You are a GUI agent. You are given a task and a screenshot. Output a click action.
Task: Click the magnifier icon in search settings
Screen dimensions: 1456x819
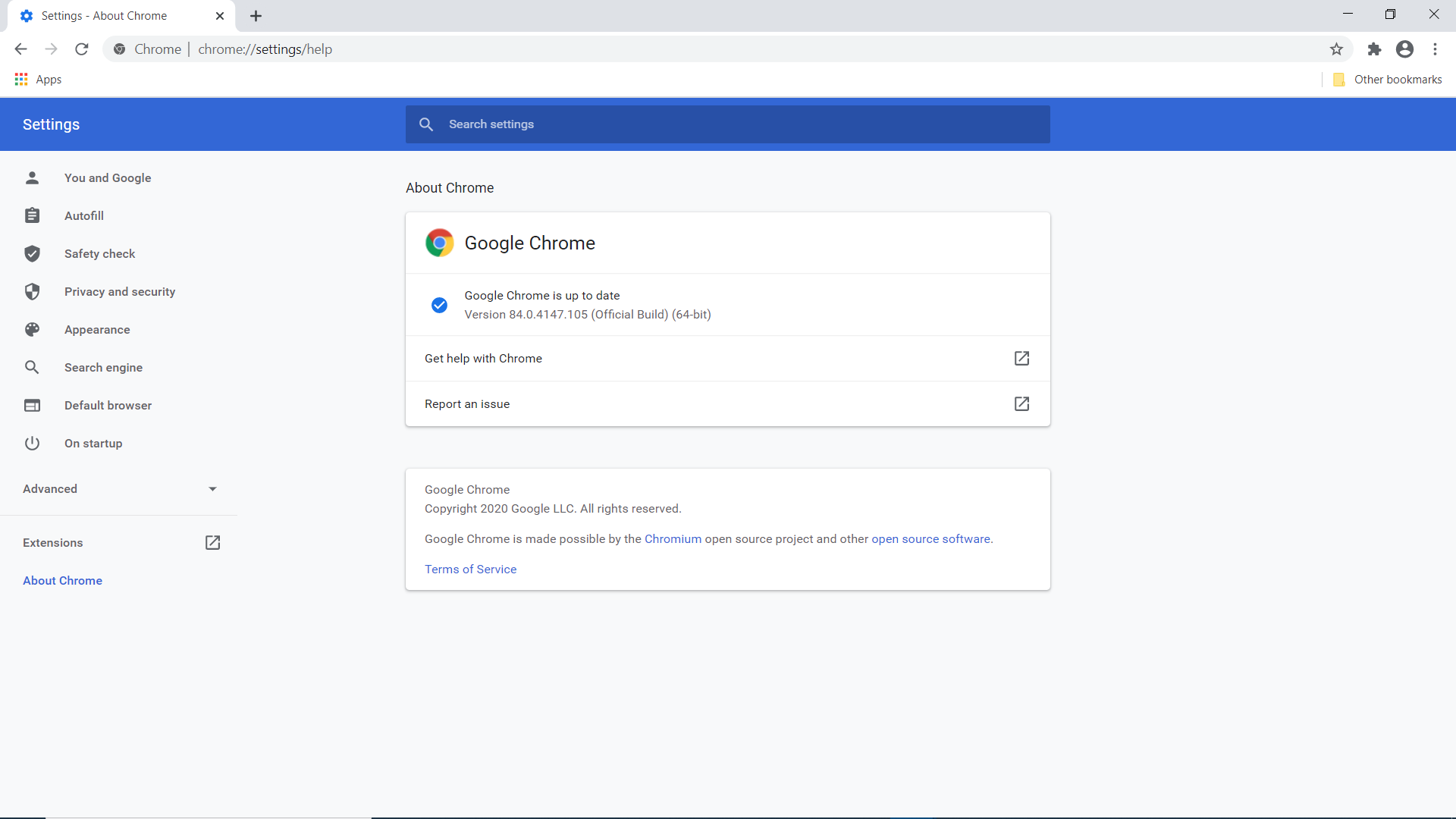426,124
